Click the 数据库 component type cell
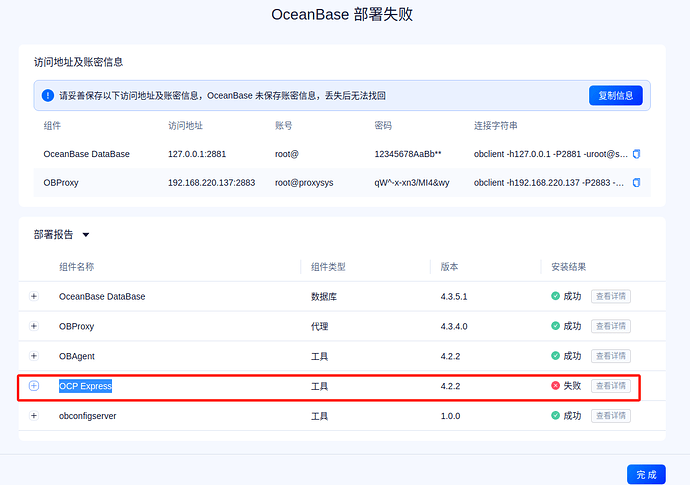 pos(324,297)
